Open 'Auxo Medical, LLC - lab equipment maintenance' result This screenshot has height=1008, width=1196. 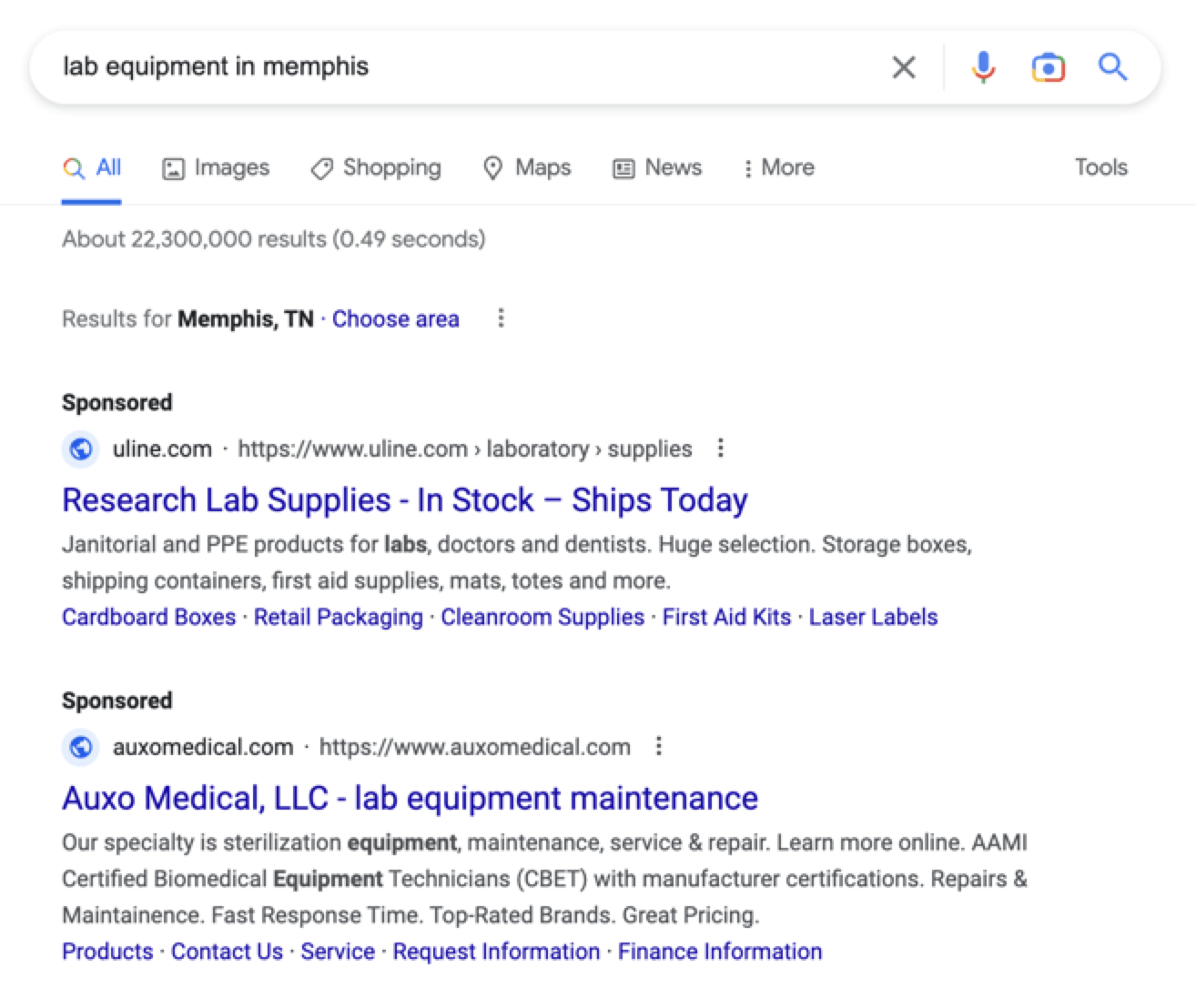click(x=410, y=798)
